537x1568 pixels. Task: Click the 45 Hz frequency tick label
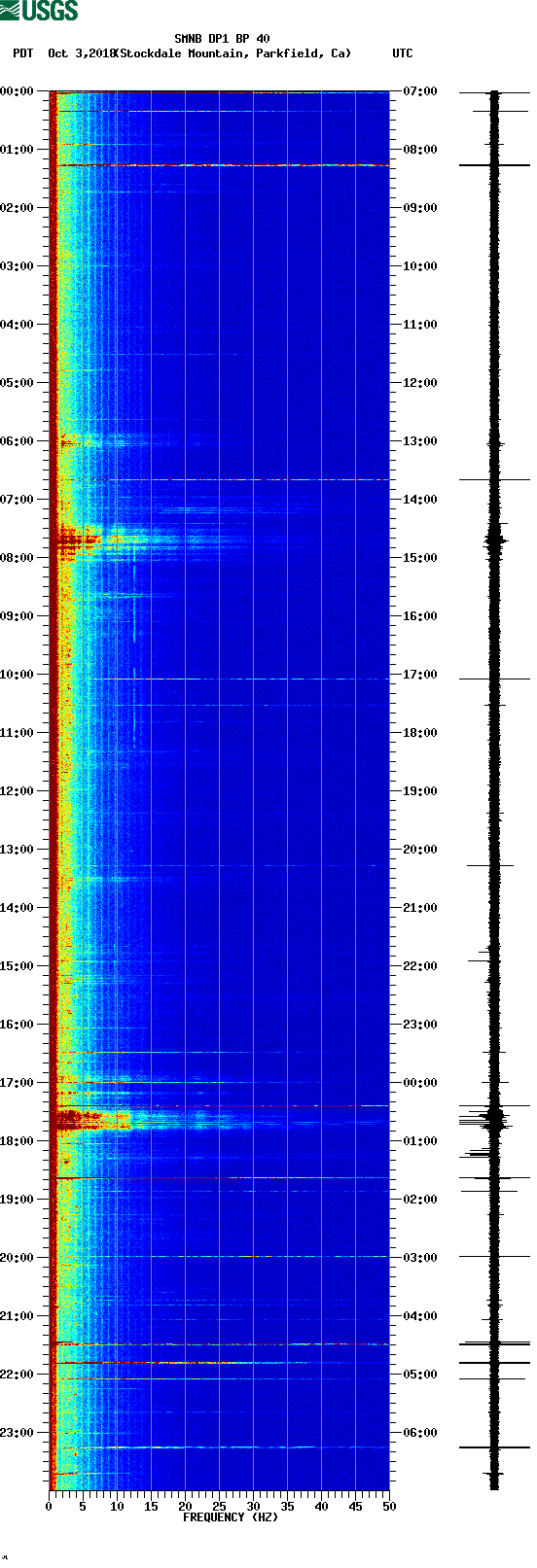point(355,1507)
